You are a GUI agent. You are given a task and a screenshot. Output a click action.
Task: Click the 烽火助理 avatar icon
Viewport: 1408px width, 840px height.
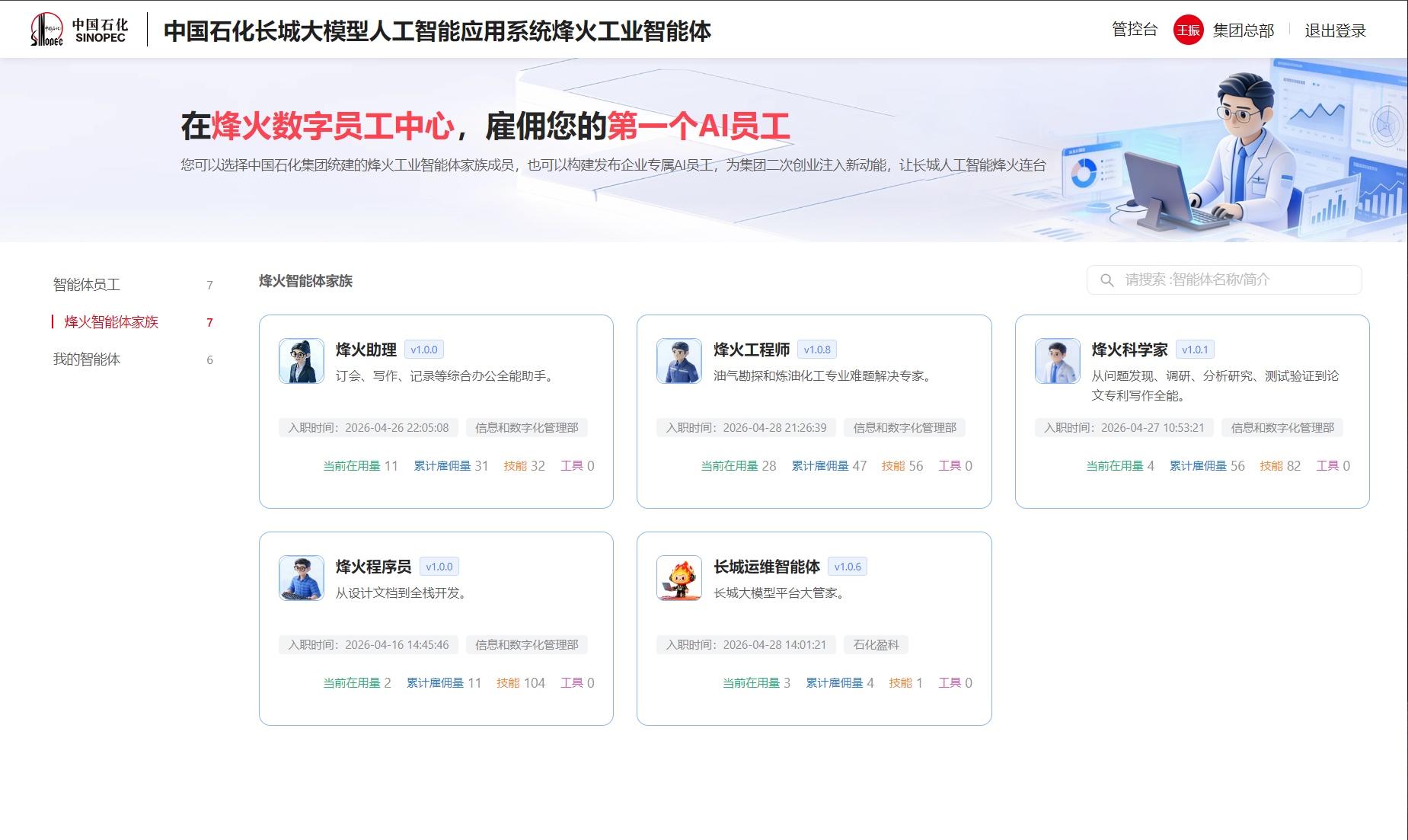coord(302,361)
